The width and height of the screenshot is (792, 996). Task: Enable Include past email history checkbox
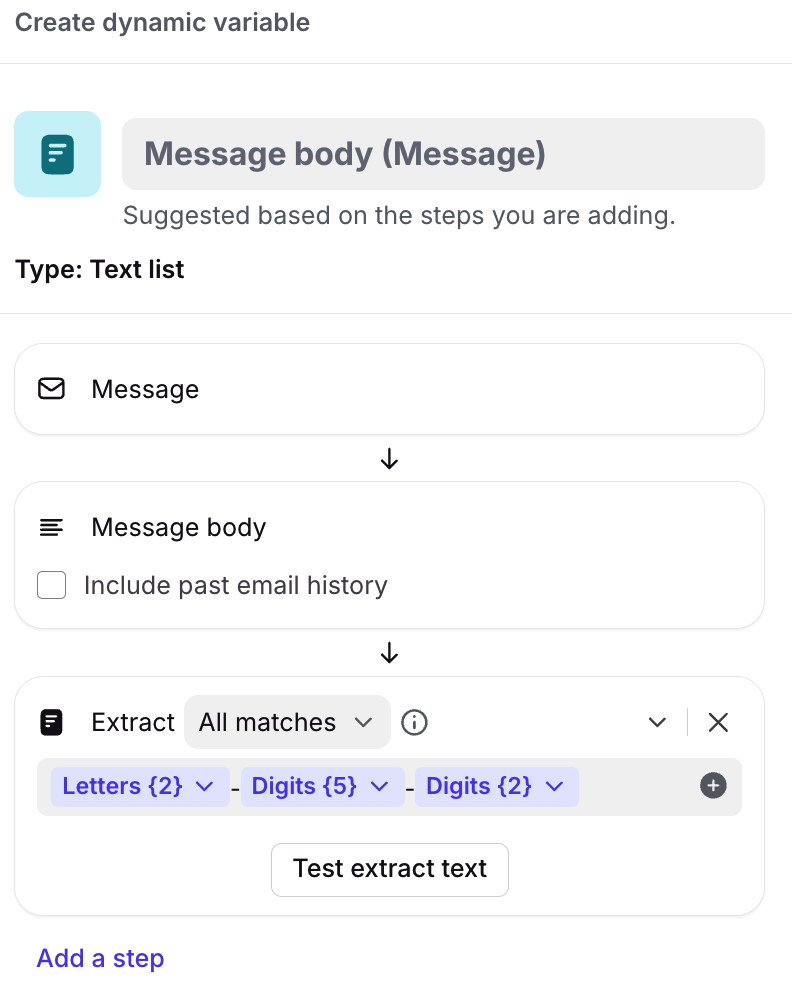[52, 585]
